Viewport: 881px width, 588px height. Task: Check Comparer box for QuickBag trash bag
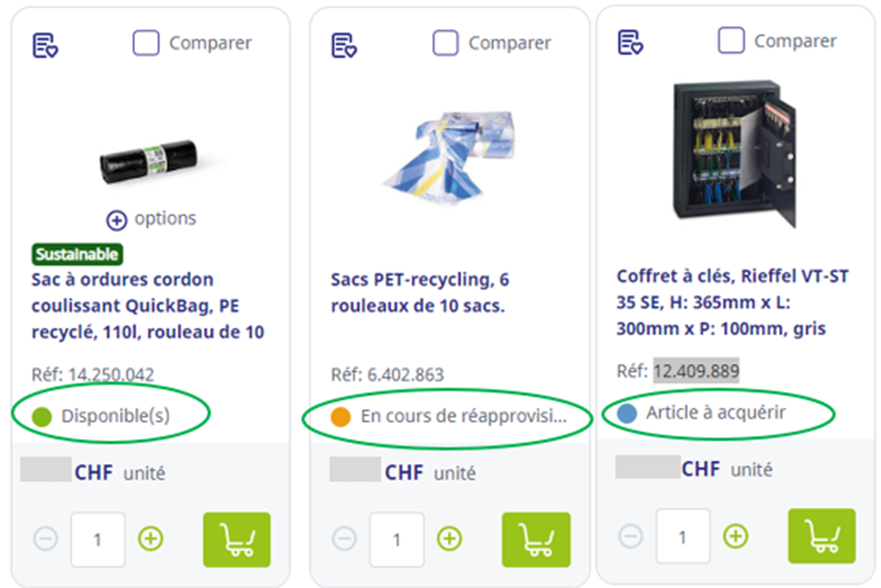146,43
